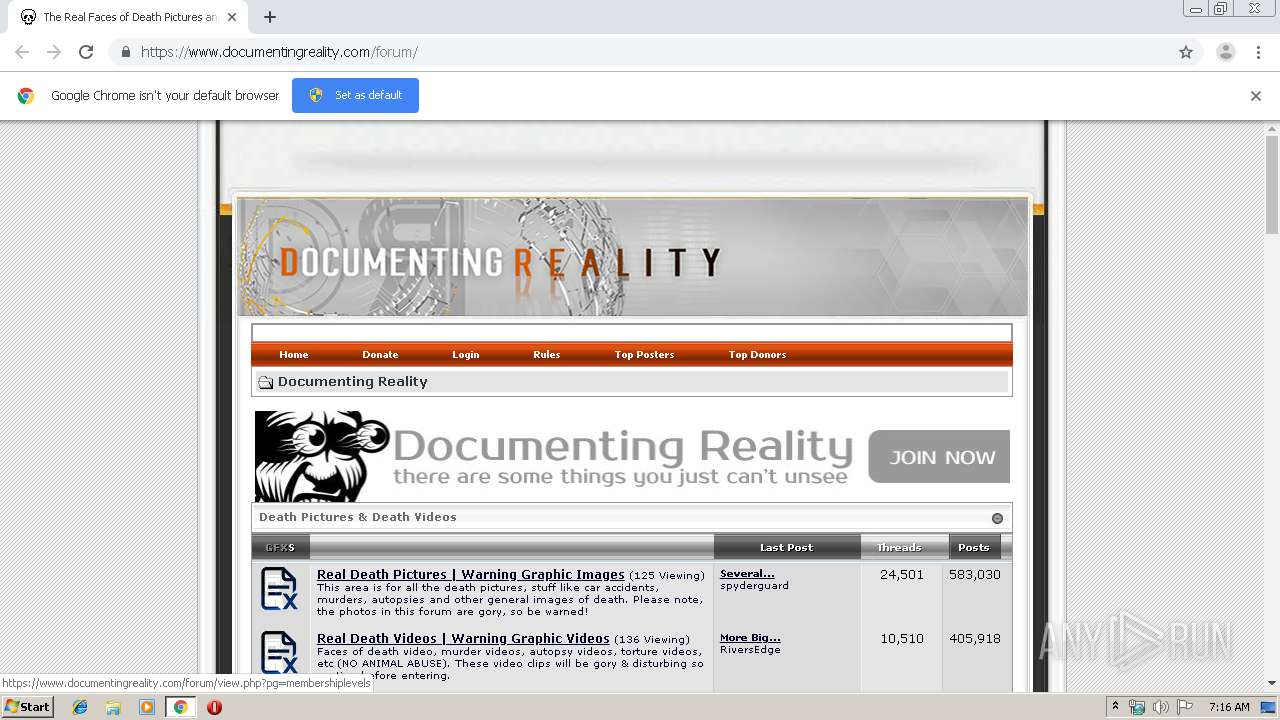Open Death Pictures & Death Videos category title
Viewport: 1280px width, 720px height.
tap(357, 517)
